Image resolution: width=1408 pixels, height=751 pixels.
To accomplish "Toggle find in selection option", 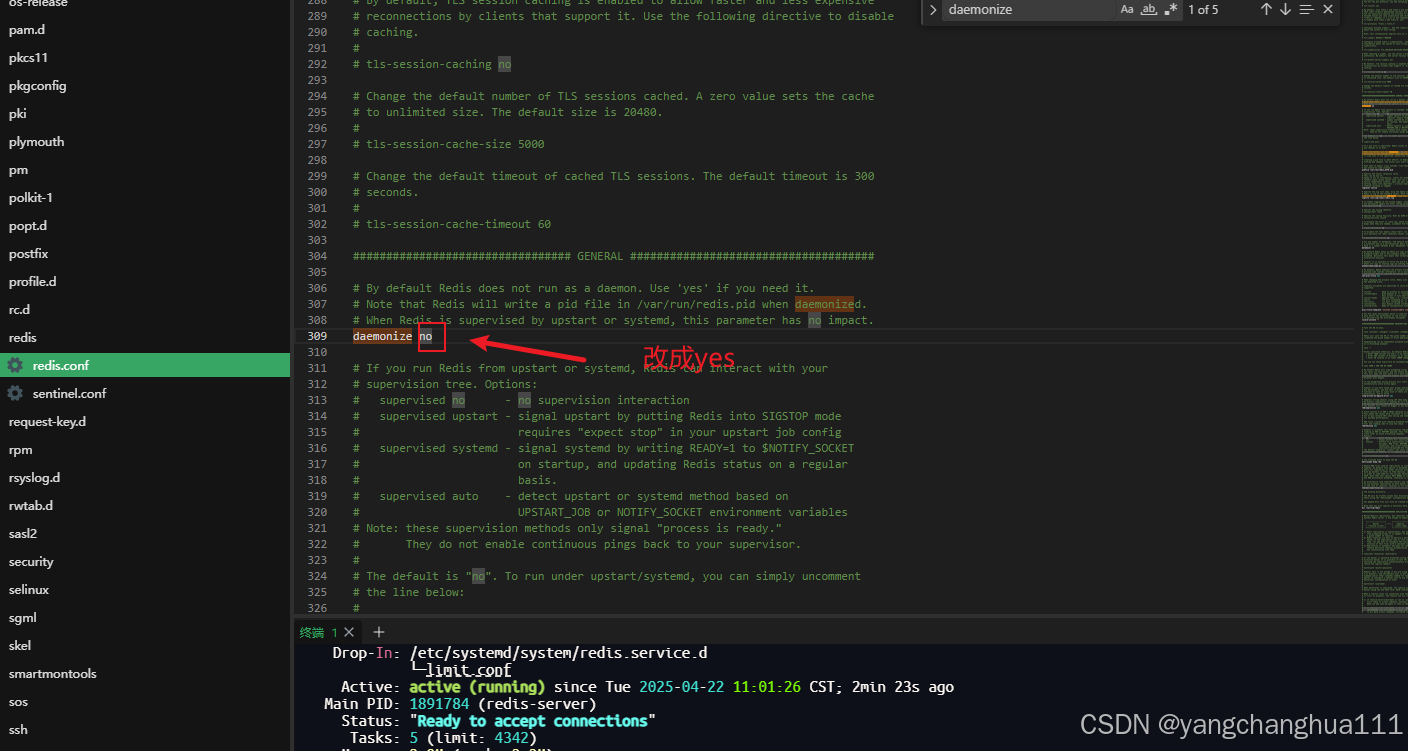I will coord(1306,10).
